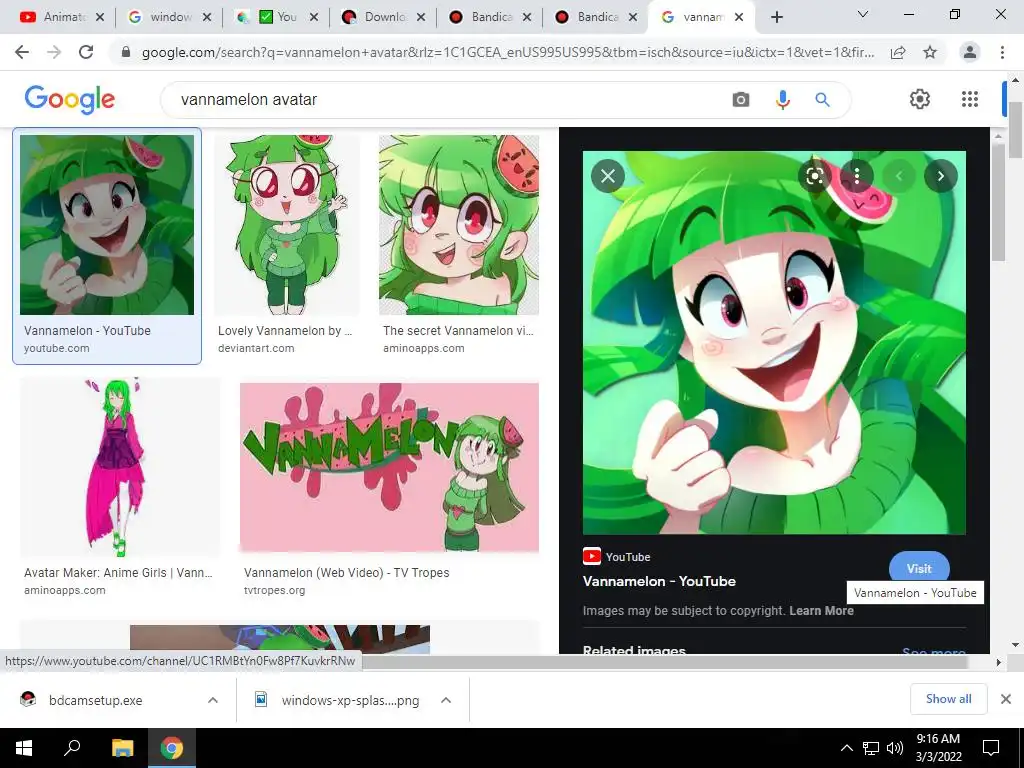1024x768 pixels.
Task: Go back to the previous page
Action: (x=22, y=52)
